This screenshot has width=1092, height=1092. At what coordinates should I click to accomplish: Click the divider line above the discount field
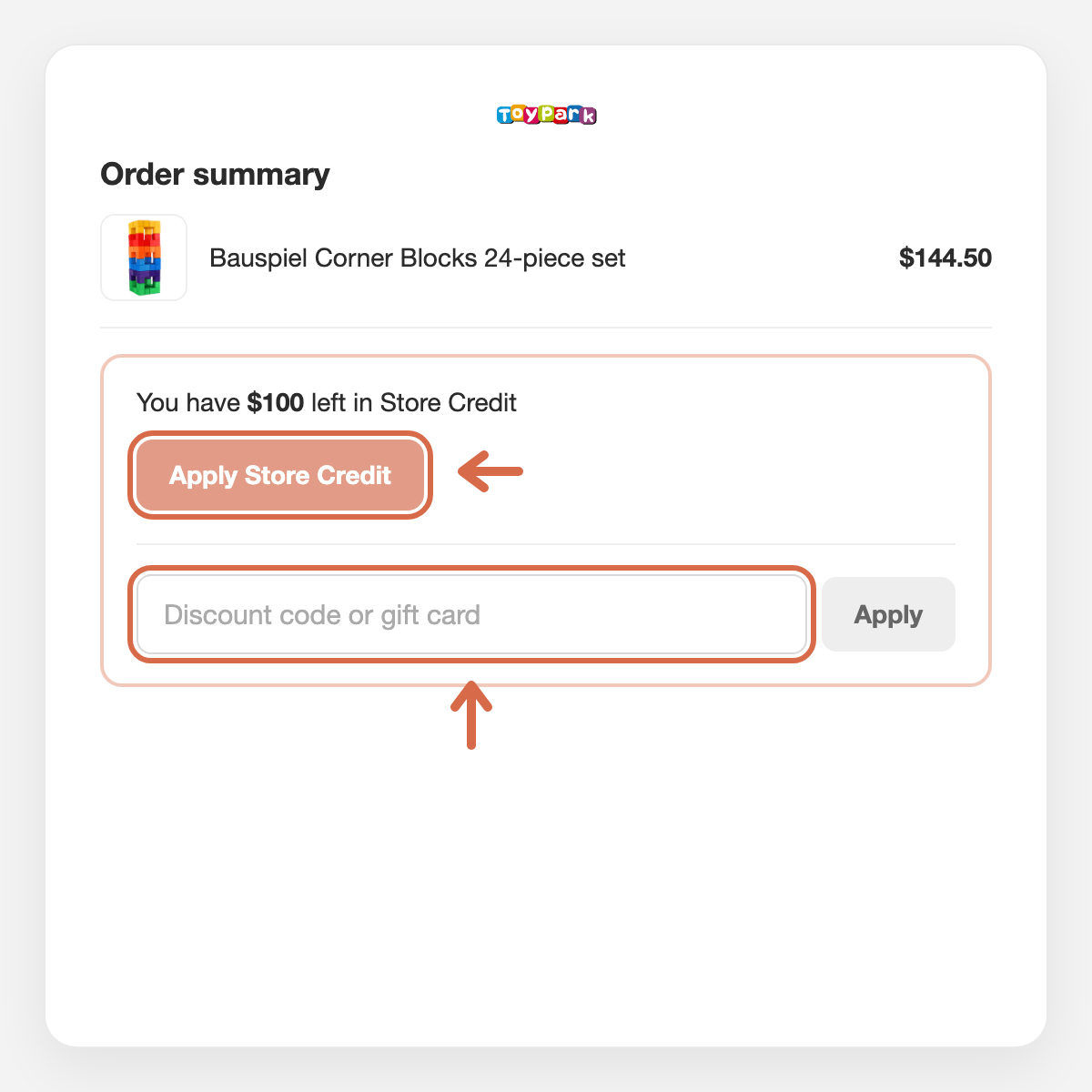tap(546, 544)
